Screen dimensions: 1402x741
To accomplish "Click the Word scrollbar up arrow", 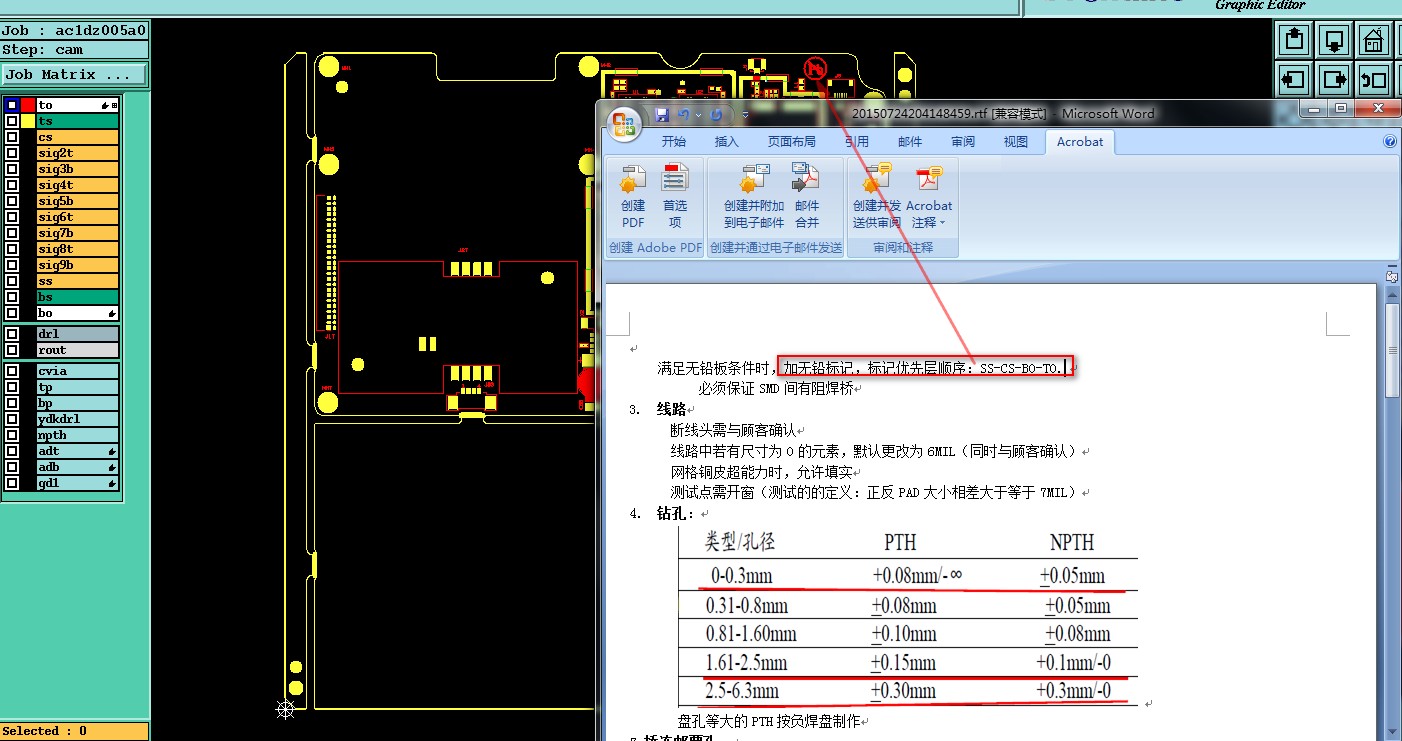I will pyautogui.click(x=1392, y=294).
